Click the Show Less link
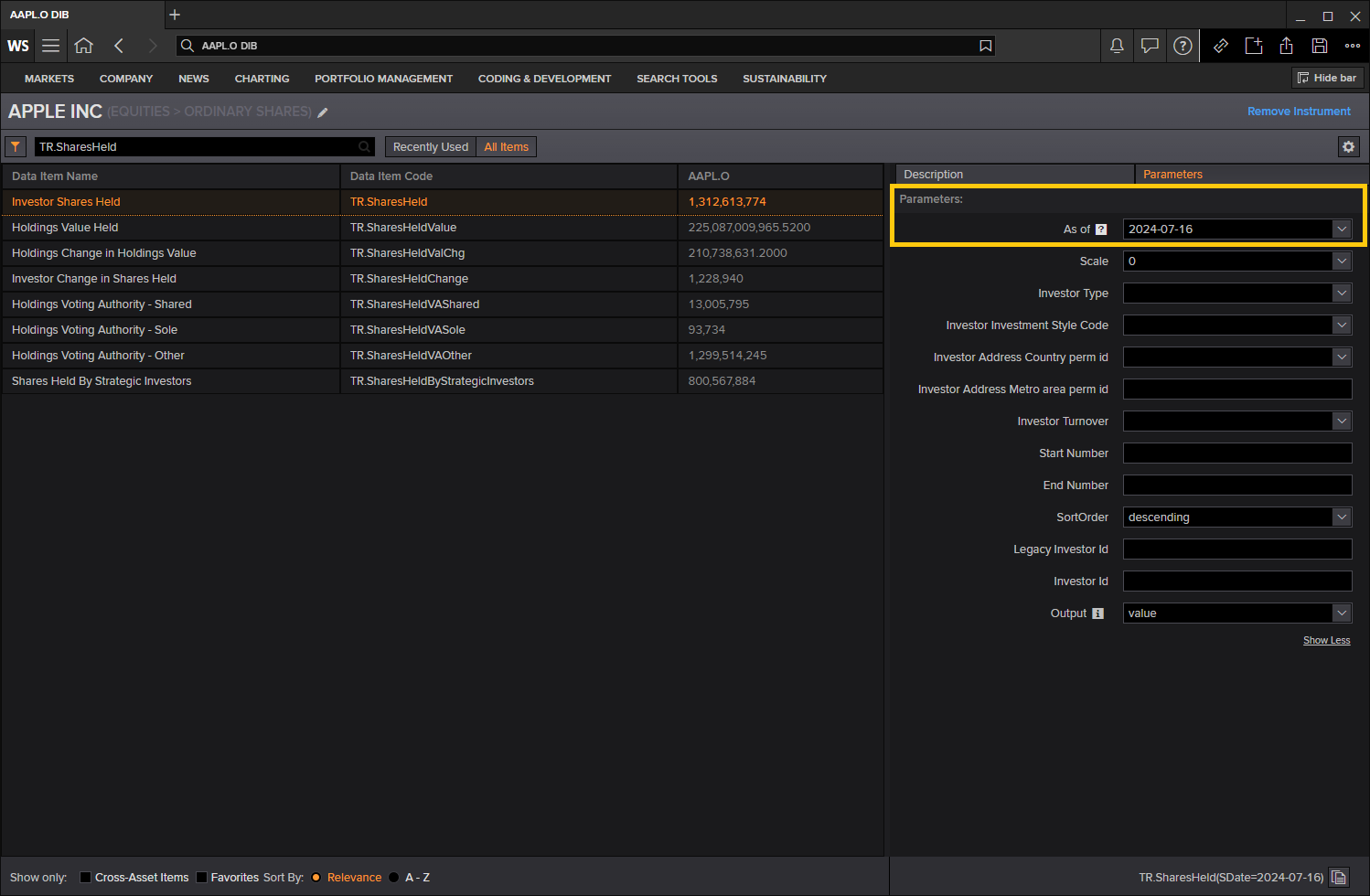Image resolution: width=1370 pixels, height=896 pixels. 1326,641
